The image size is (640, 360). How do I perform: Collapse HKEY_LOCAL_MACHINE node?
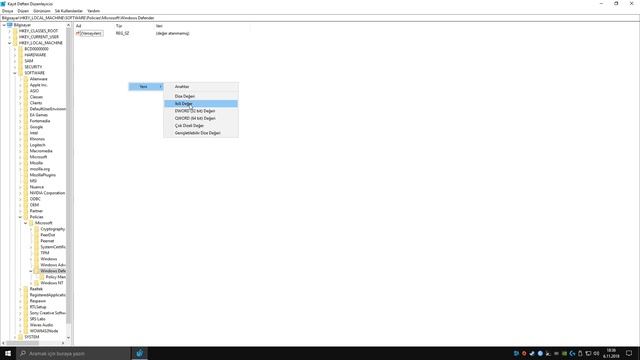(x=9, y=43)
